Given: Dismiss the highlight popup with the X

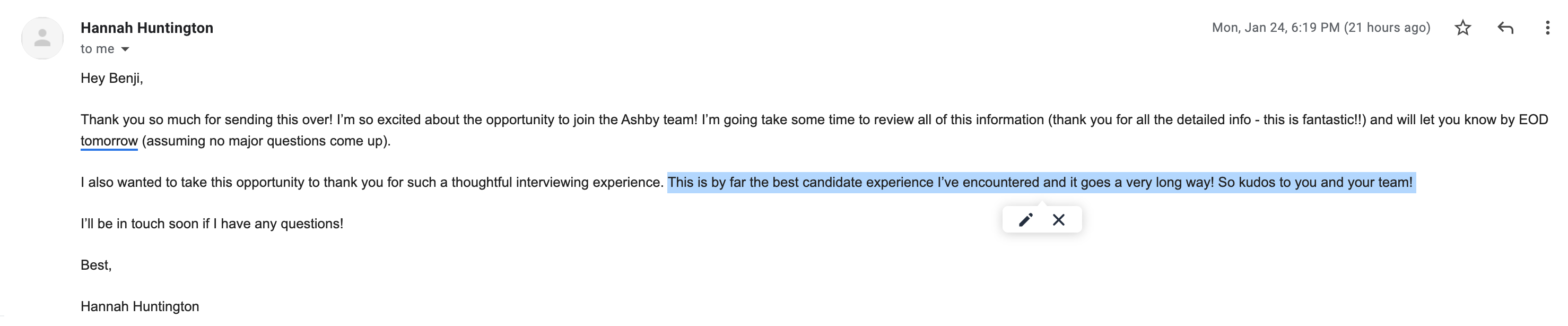Looking at the screenshot, I should 1059,220.
